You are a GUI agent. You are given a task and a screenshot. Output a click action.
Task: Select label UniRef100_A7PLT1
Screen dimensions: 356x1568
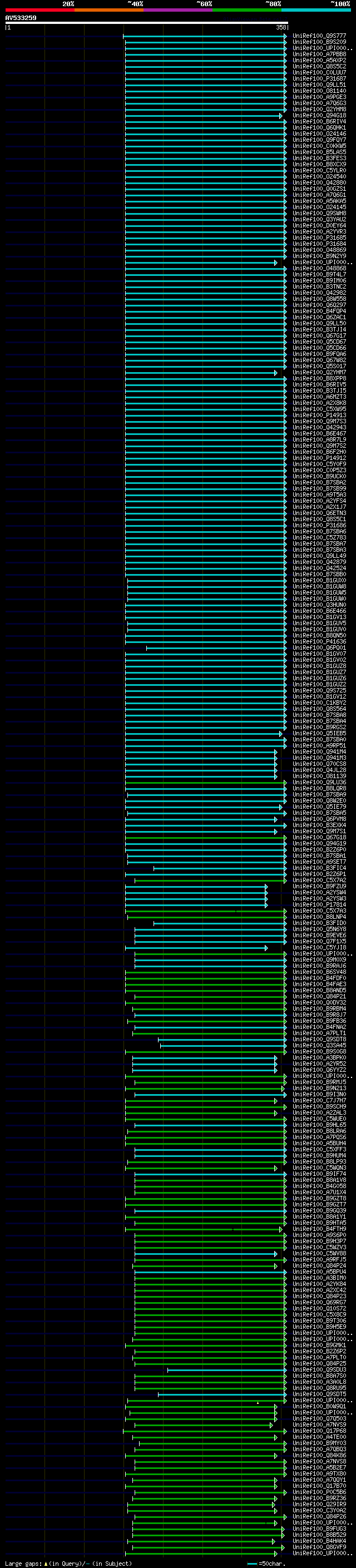coord(319,1033)
